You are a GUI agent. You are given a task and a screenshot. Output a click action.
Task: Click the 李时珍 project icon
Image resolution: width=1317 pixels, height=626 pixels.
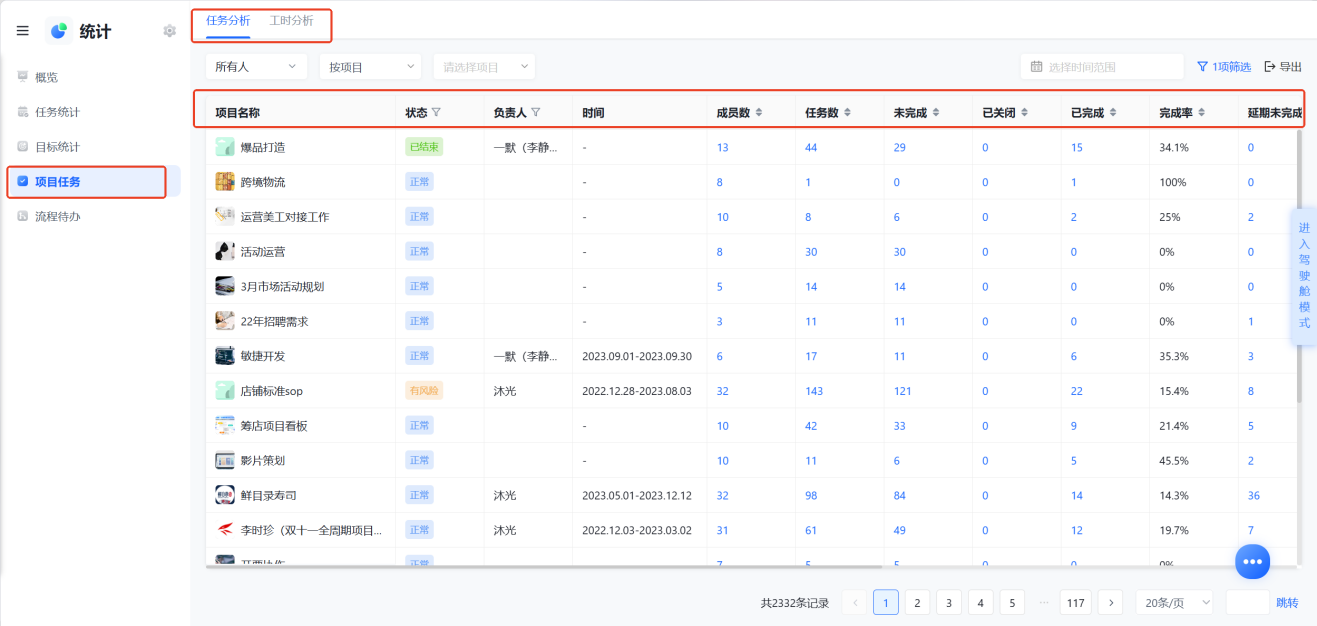pos(225,530)
